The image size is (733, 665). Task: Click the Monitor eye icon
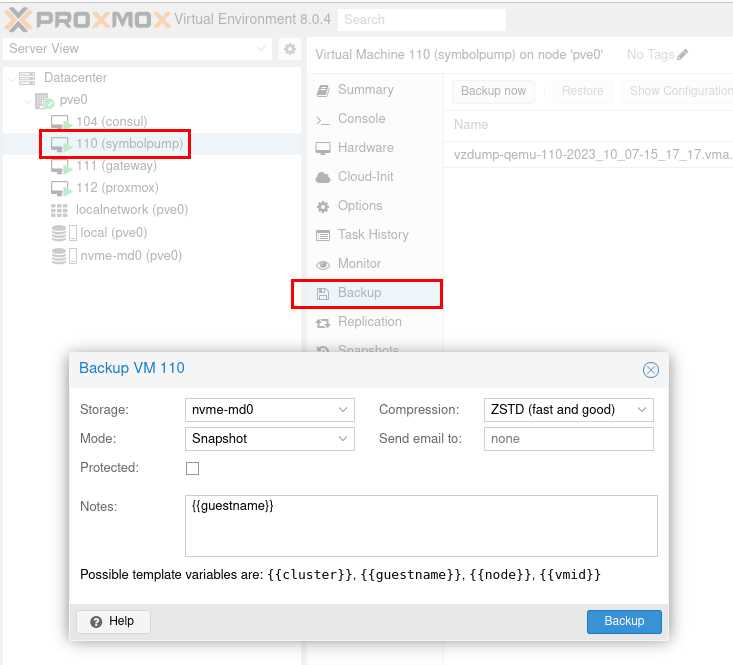[323, 265]
